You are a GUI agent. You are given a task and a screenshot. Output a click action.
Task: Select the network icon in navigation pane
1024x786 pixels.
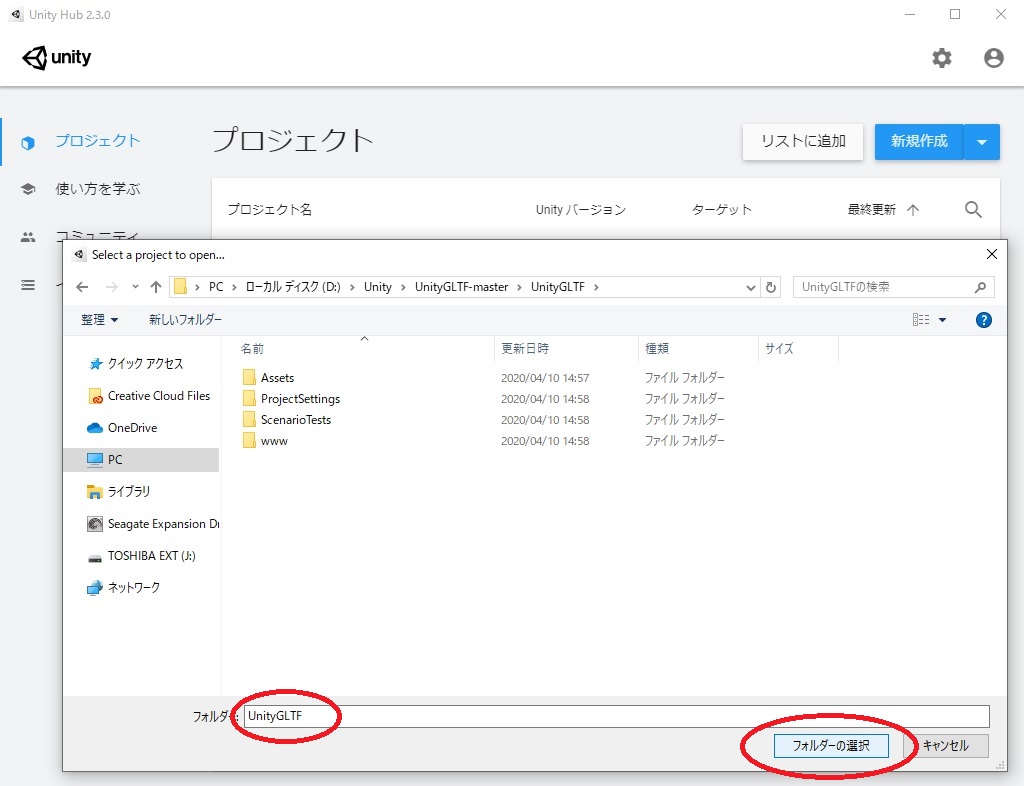95,588
